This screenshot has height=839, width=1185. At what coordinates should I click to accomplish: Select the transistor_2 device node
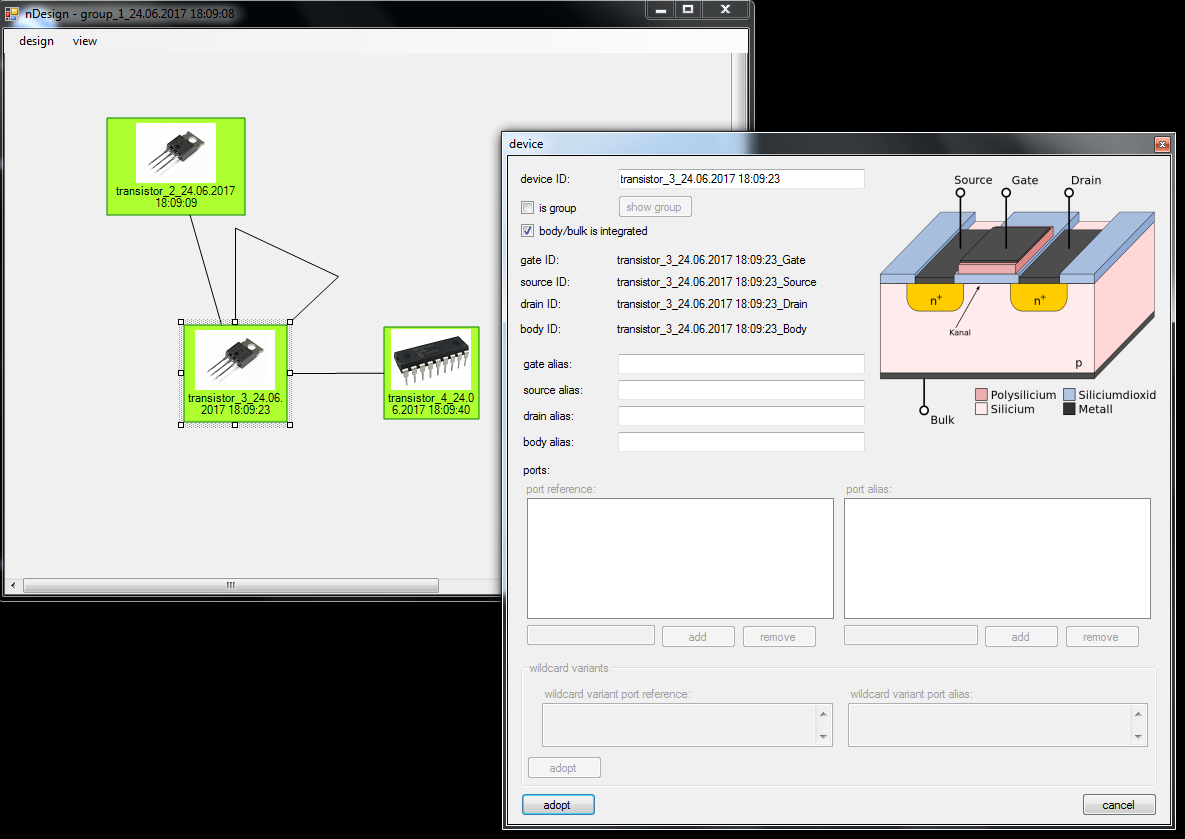click(176, 166)
